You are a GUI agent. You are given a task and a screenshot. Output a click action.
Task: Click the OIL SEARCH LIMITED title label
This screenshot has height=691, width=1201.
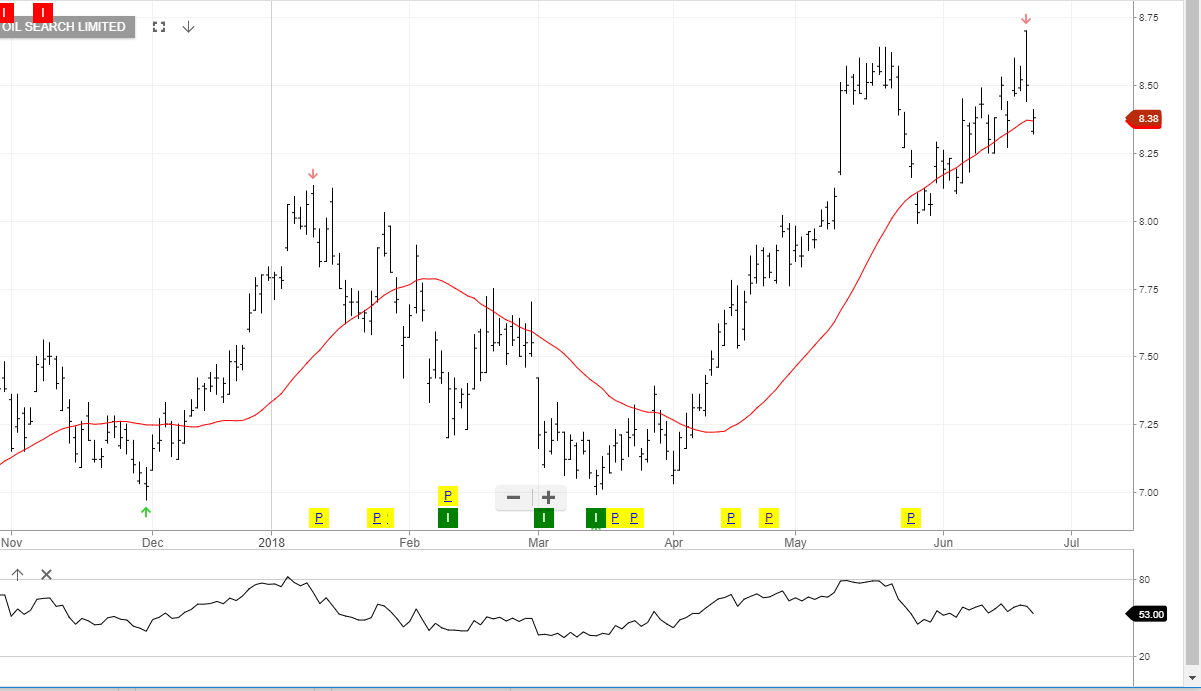click(66, 27)
